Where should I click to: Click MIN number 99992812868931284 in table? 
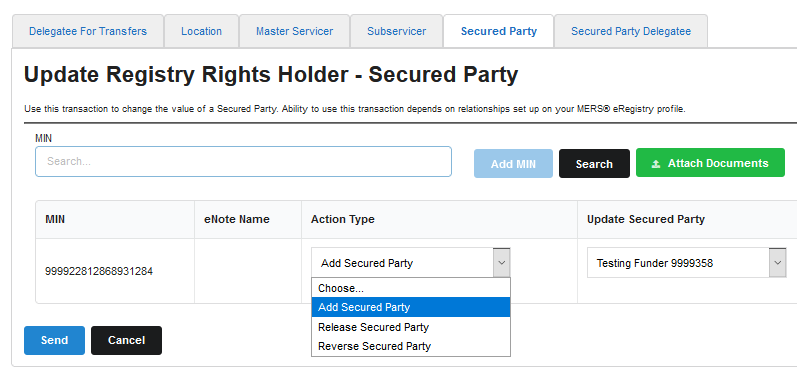[x=99, y=272]
